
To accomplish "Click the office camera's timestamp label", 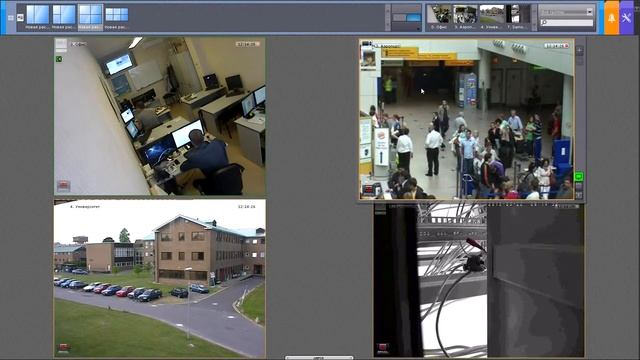I will 247,44.
